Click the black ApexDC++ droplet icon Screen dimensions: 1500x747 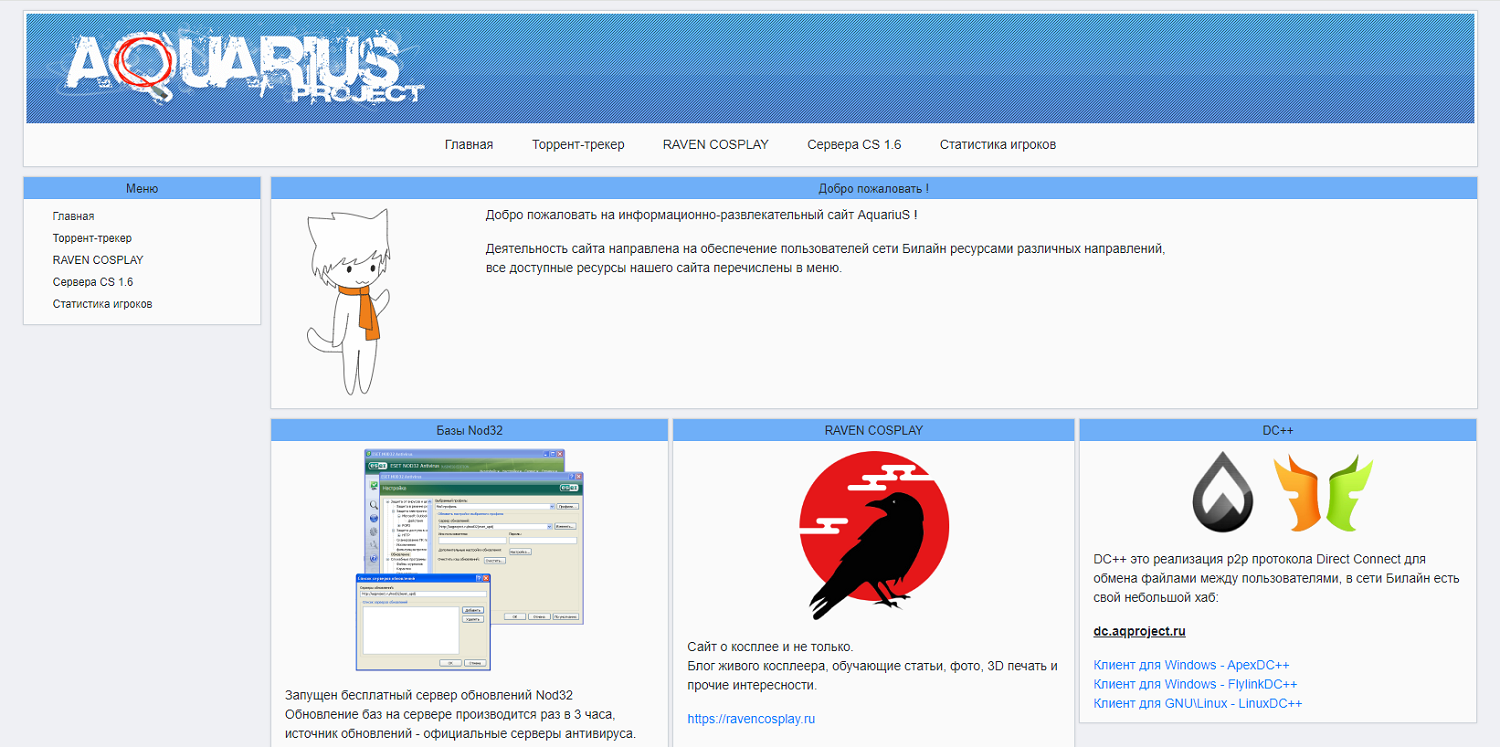tap(1223, 492)
